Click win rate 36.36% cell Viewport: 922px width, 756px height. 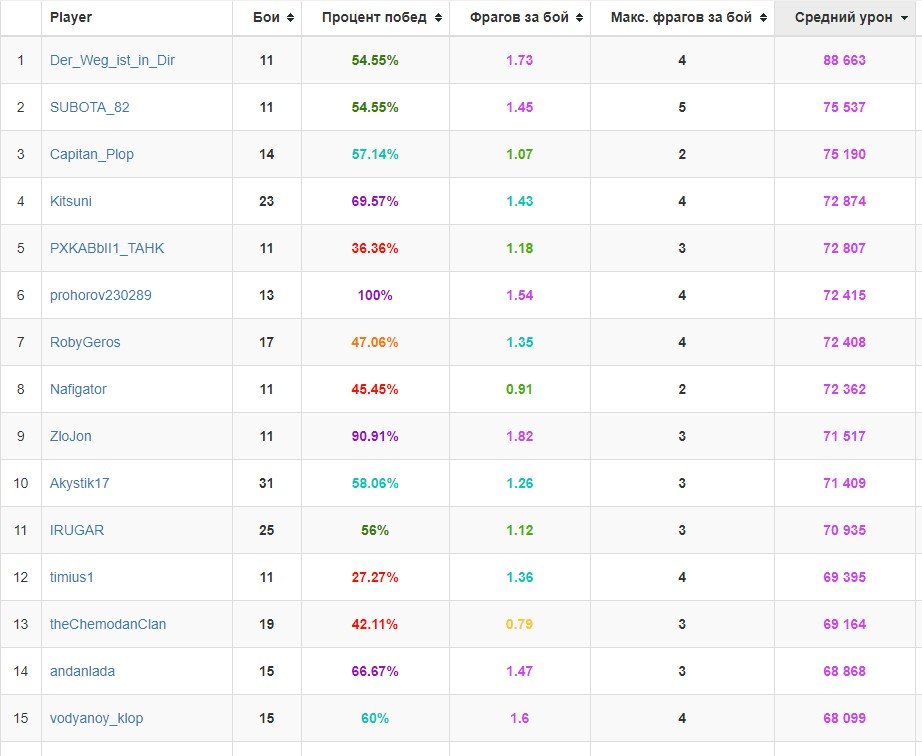[375, 249]
